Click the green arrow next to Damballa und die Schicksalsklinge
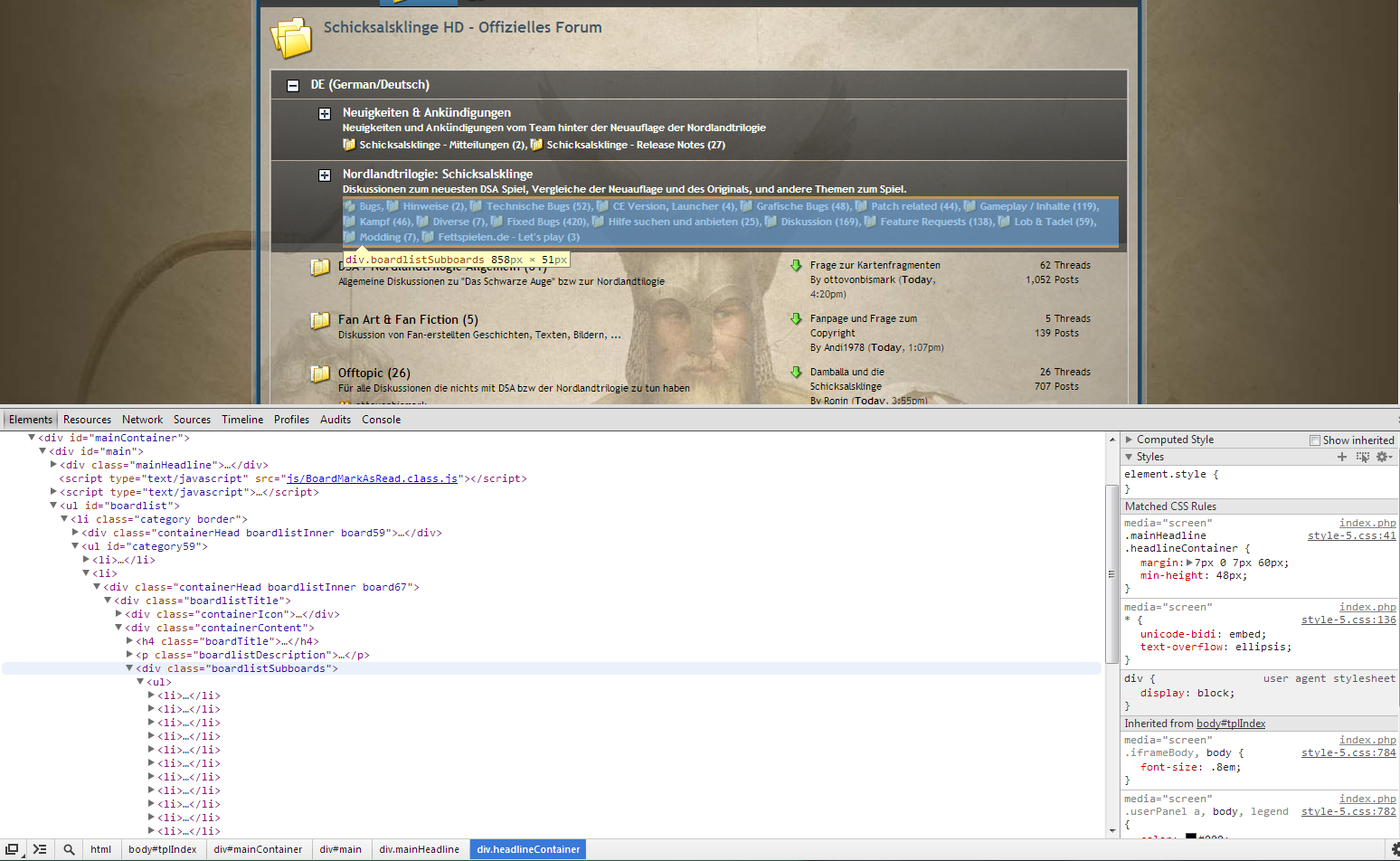 (796, 373)
